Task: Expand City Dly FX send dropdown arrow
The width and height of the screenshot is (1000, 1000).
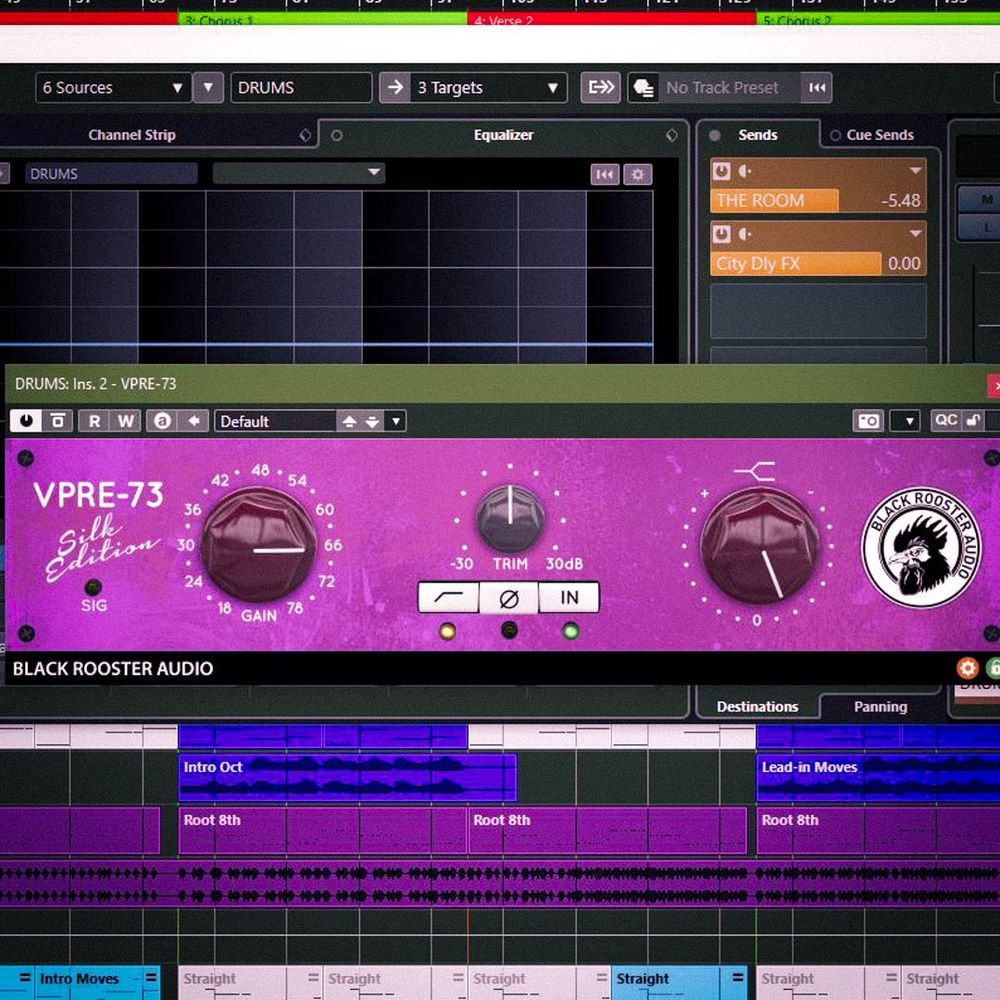Action: (x=915, y=233)
